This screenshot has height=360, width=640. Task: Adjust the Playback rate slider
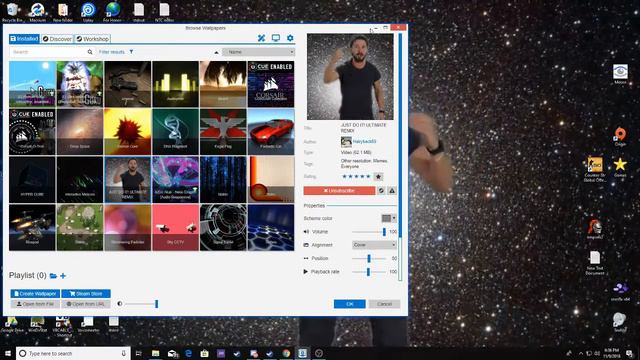pyautogui.click(x=369, y=271)
